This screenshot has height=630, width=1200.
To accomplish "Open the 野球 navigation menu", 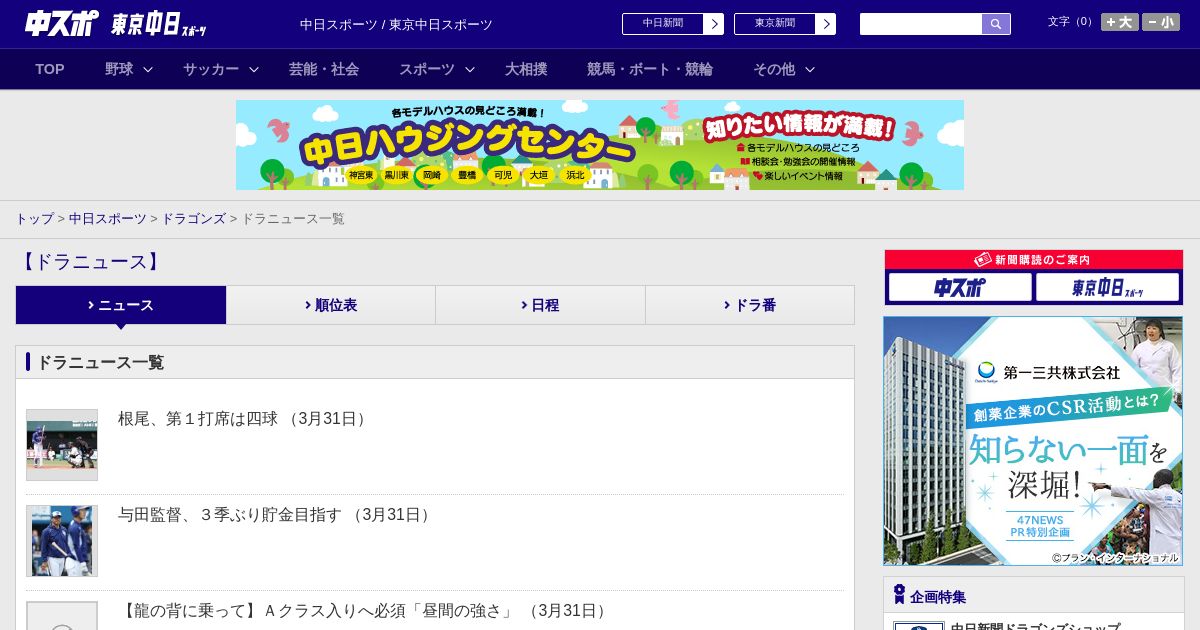I will point(119,69).
